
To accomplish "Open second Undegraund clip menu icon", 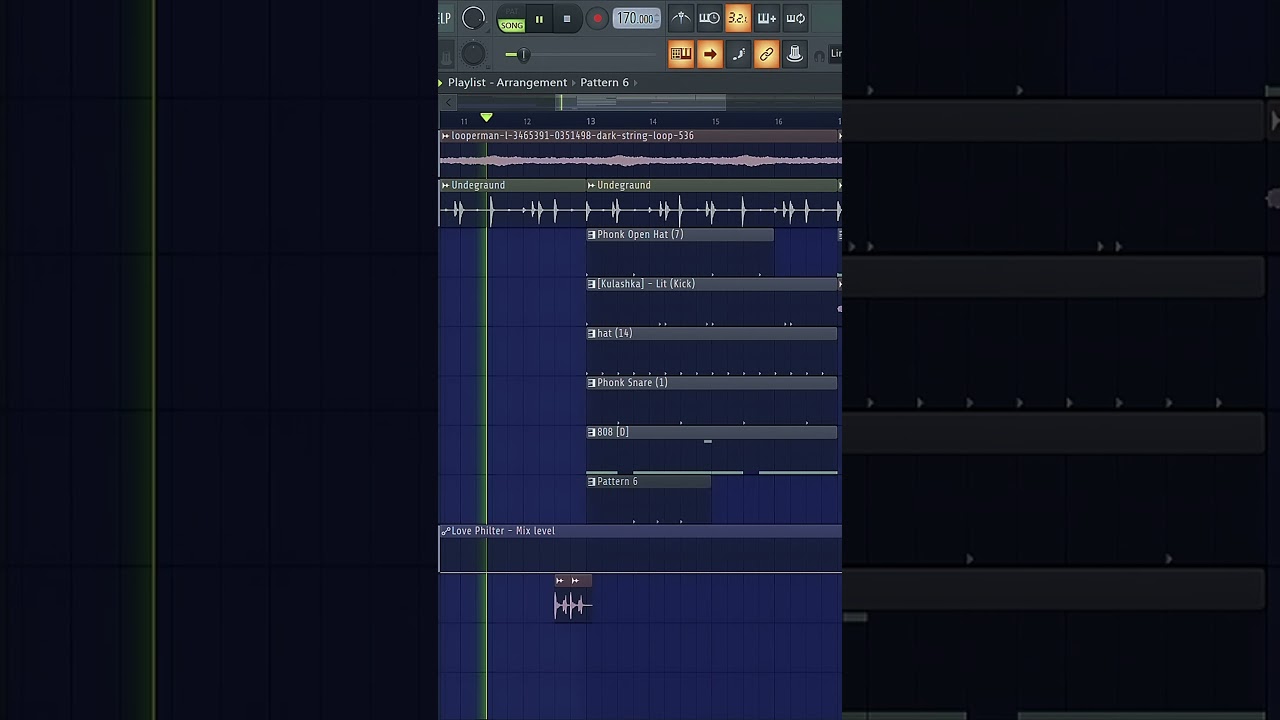I will click(591, 185).
